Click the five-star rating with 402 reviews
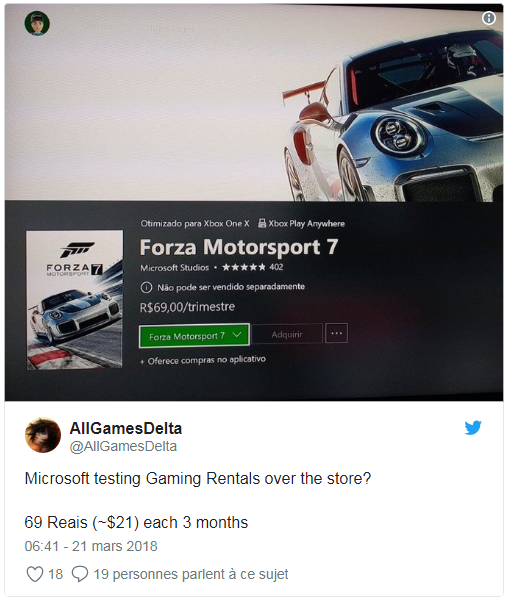 point(253,267)
